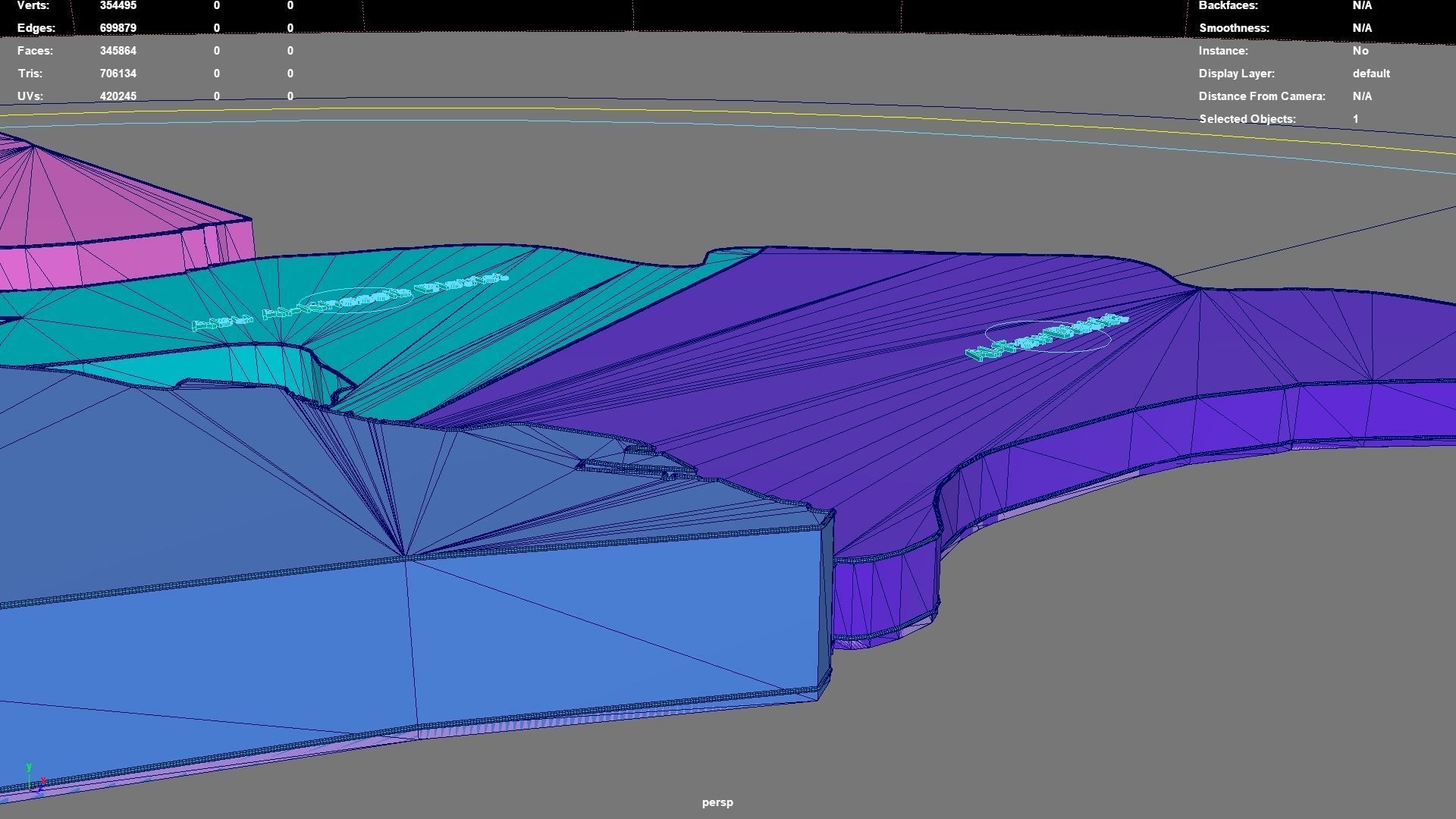Click the Edges count value 699879

pyautogui.click(x=118, y=28)
